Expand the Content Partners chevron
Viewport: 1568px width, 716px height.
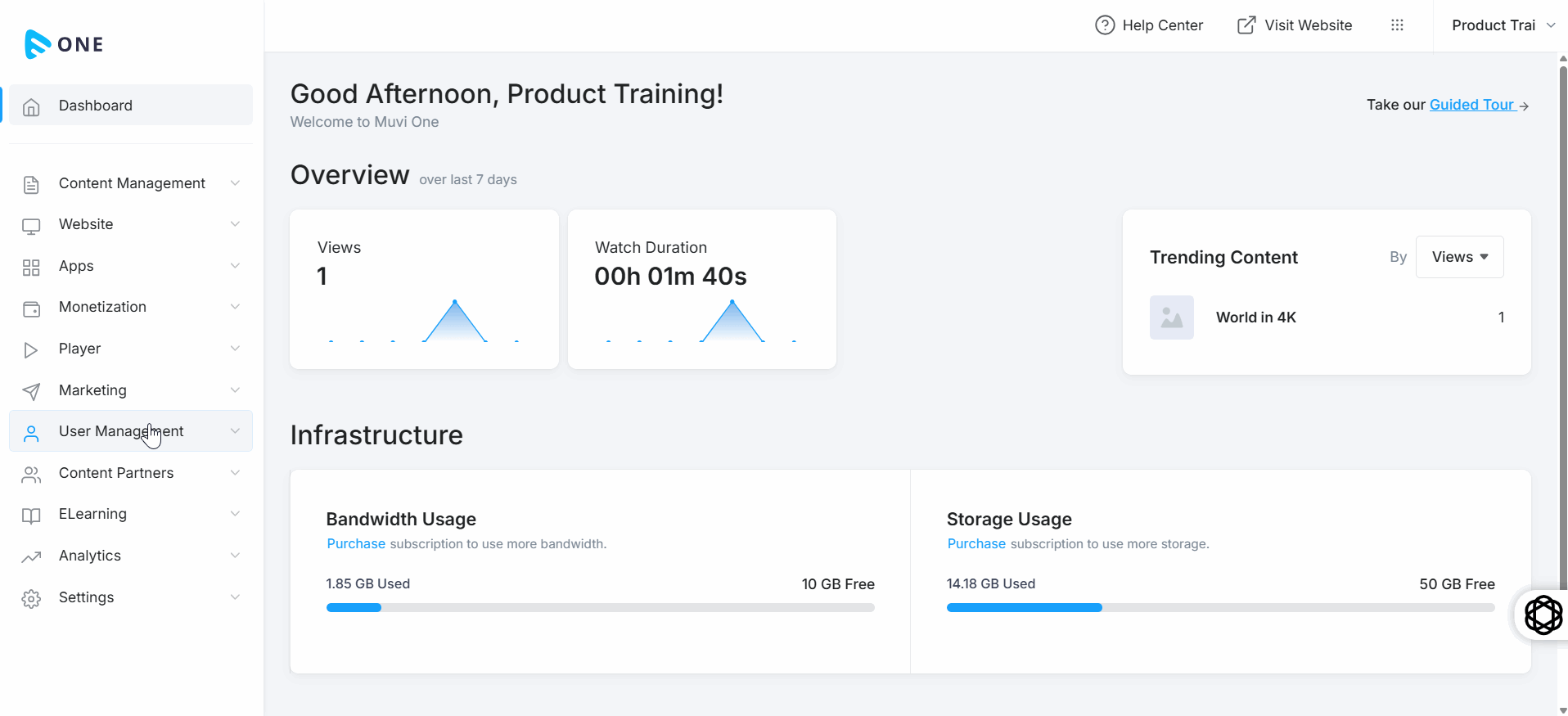coord(235,473)
